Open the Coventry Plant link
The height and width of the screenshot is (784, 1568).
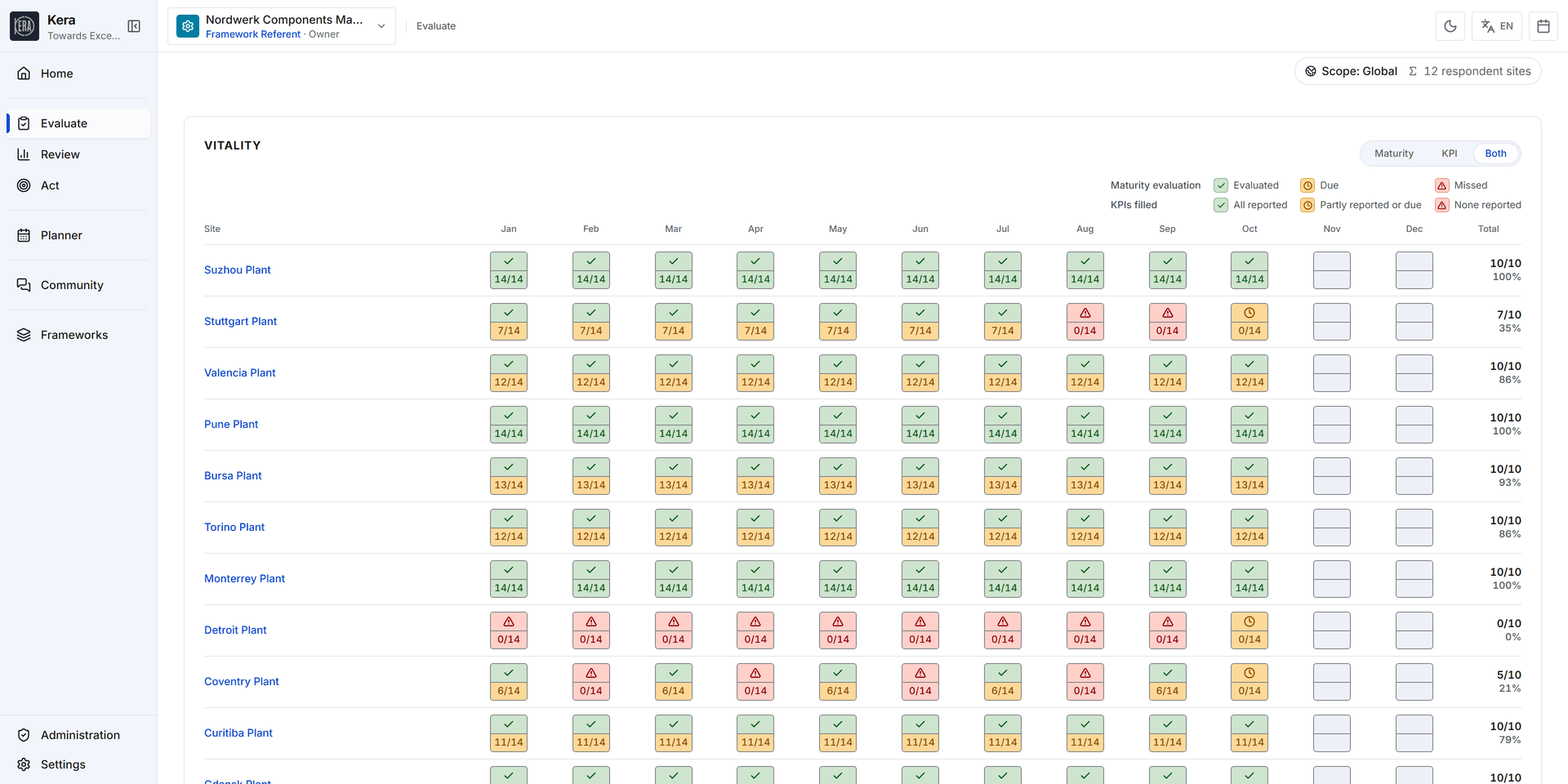241,682
